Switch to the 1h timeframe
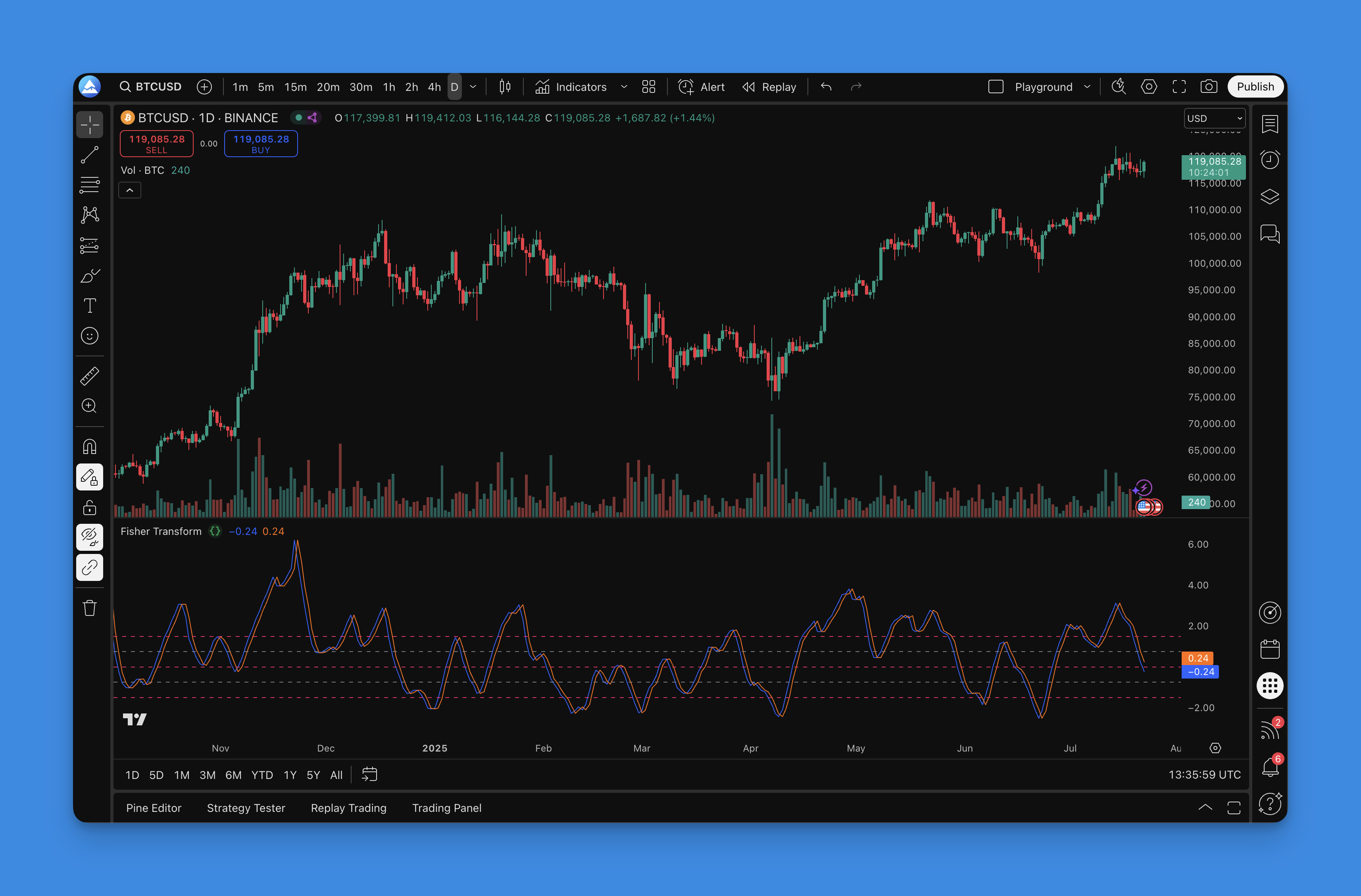The height and width of the screenshot is (896, 1361). coord(389,87)
